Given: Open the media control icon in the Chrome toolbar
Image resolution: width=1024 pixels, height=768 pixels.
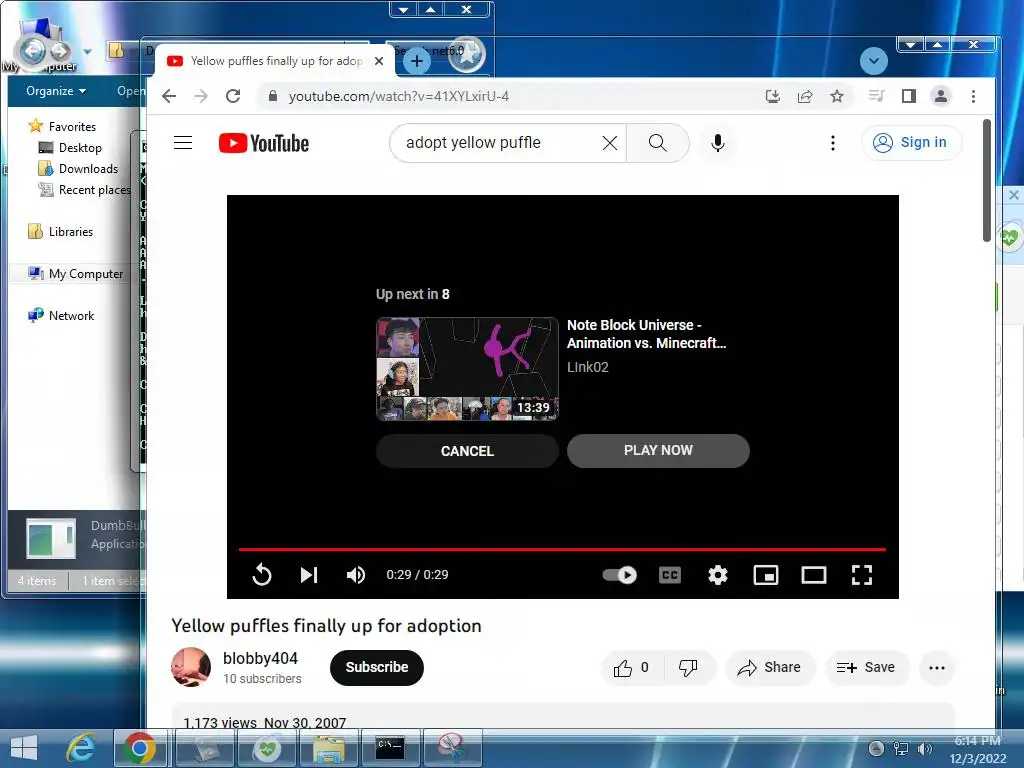Looking at the screenshot, I should pyautogui.click(x=876, y=97).
